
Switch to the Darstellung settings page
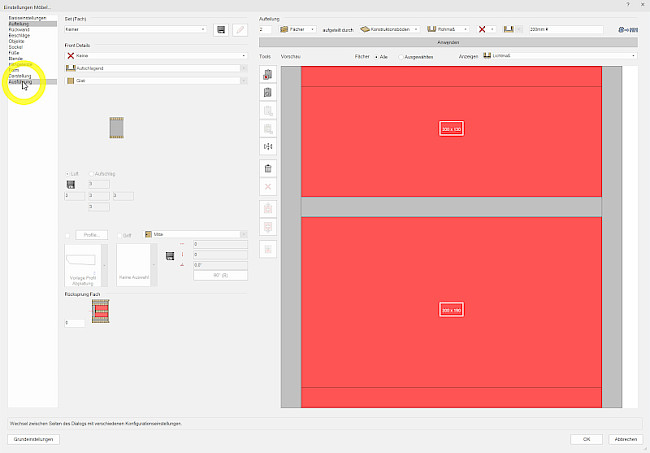tap(22, 75)
